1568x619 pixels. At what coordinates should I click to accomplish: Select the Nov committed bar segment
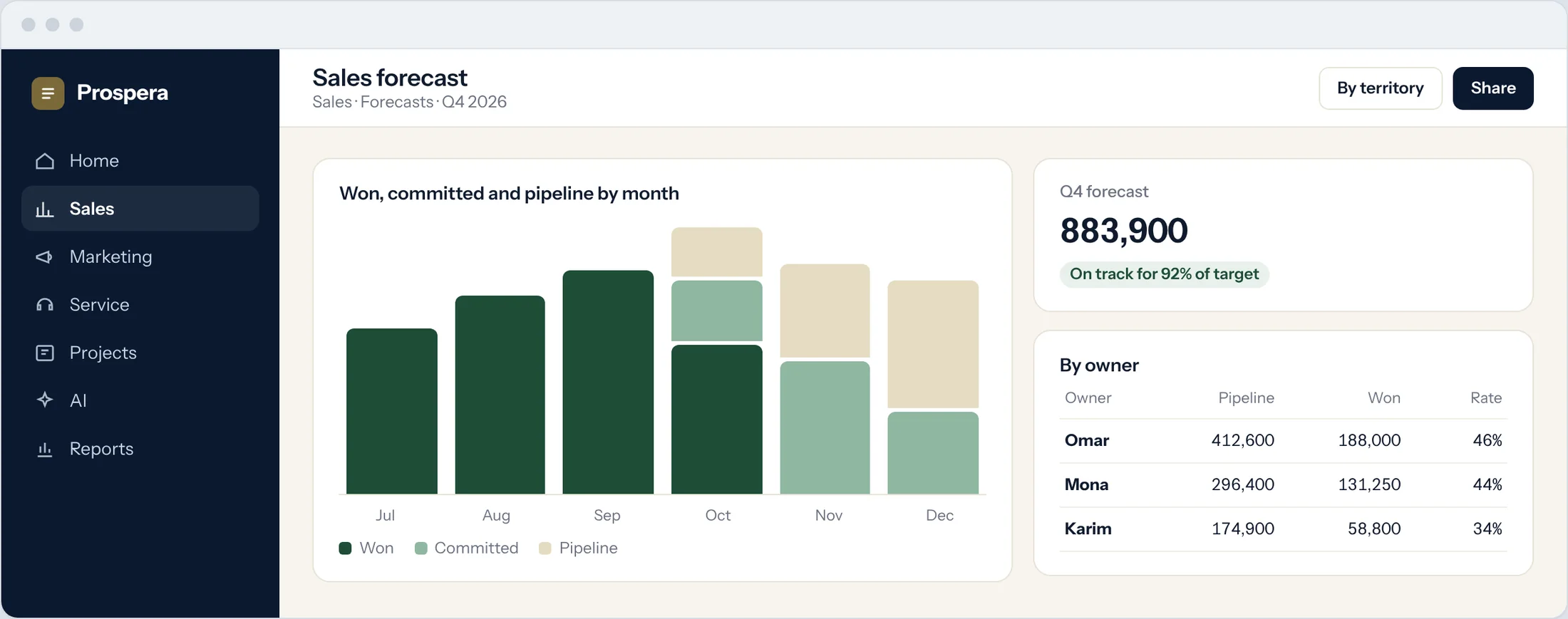coord(825,427)
